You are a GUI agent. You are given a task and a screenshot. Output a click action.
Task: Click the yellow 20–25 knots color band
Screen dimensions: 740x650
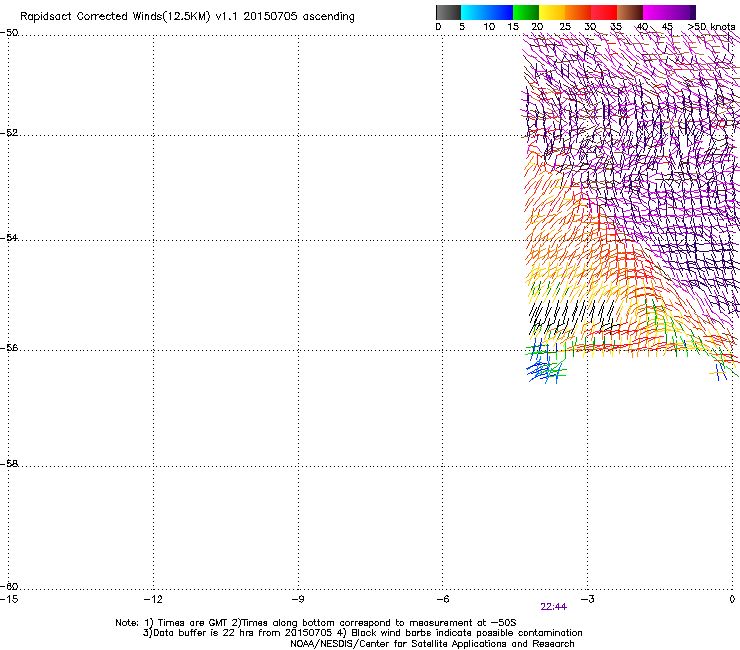tap(552, 12)
